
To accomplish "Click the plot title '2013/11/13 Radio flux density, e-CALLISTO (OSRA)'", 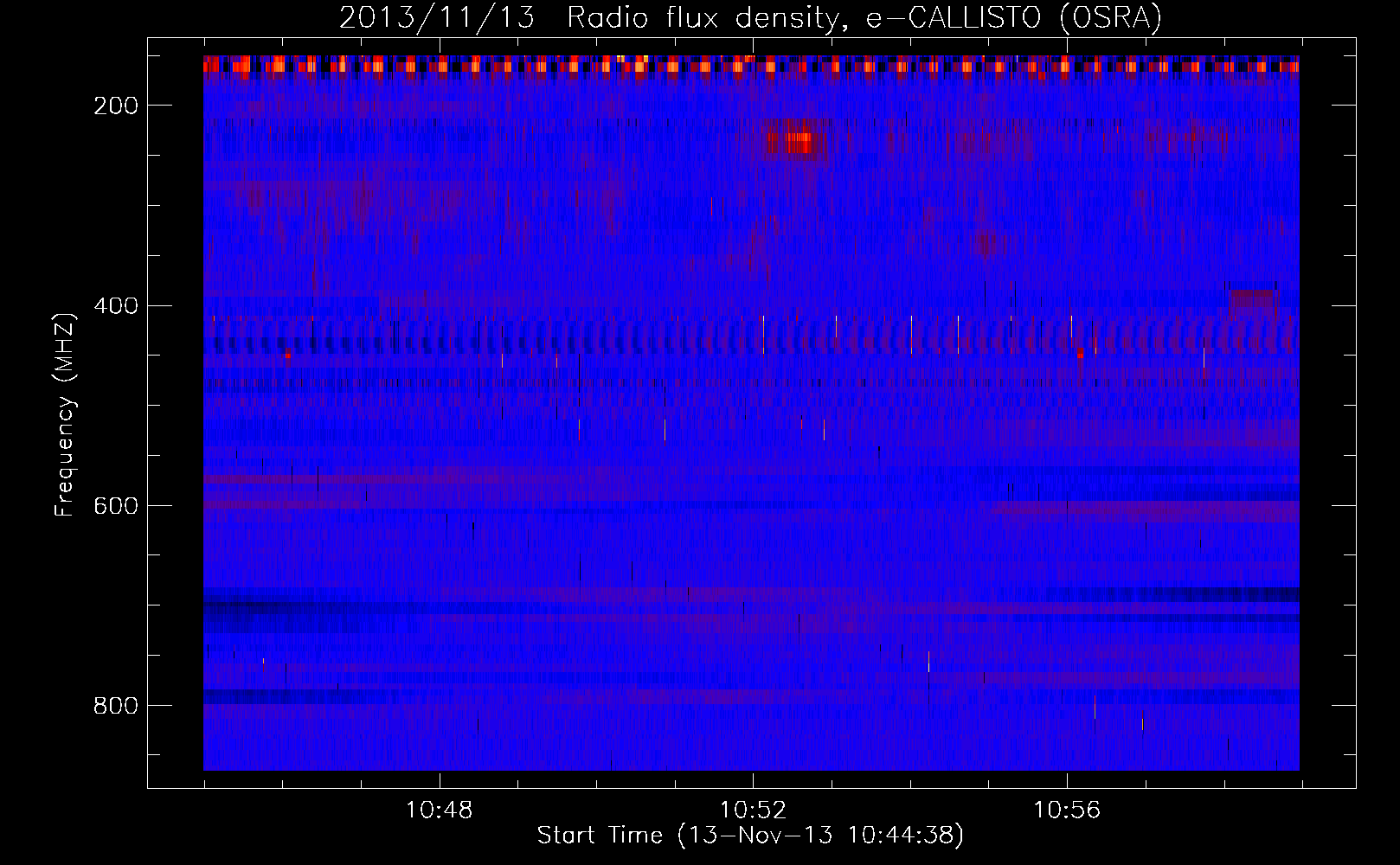I will coord(750,17).
